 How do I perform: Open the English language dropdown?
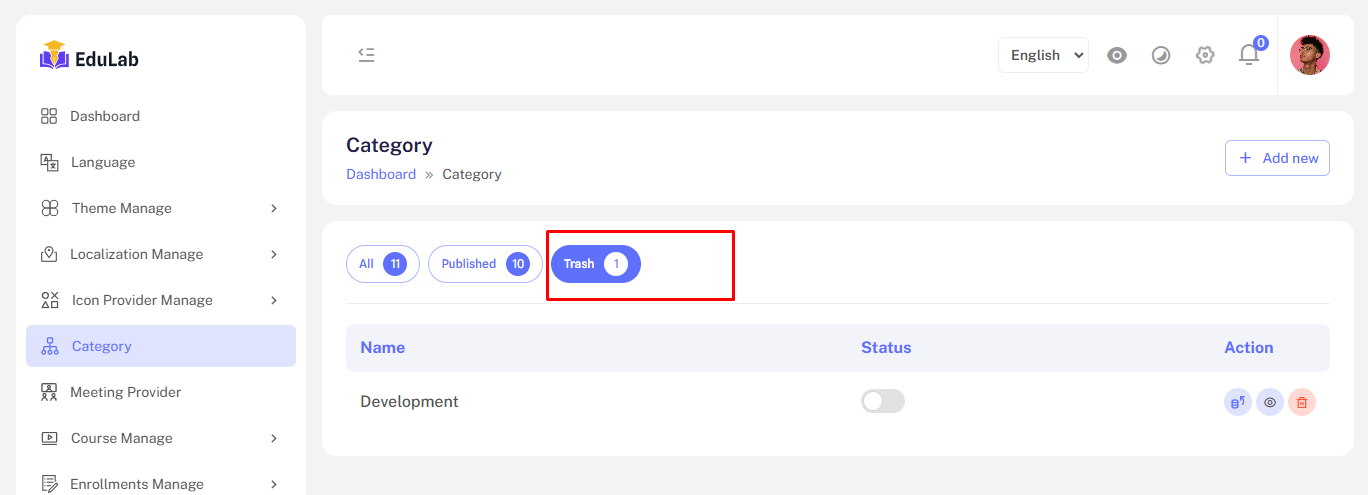[1043, 55]
